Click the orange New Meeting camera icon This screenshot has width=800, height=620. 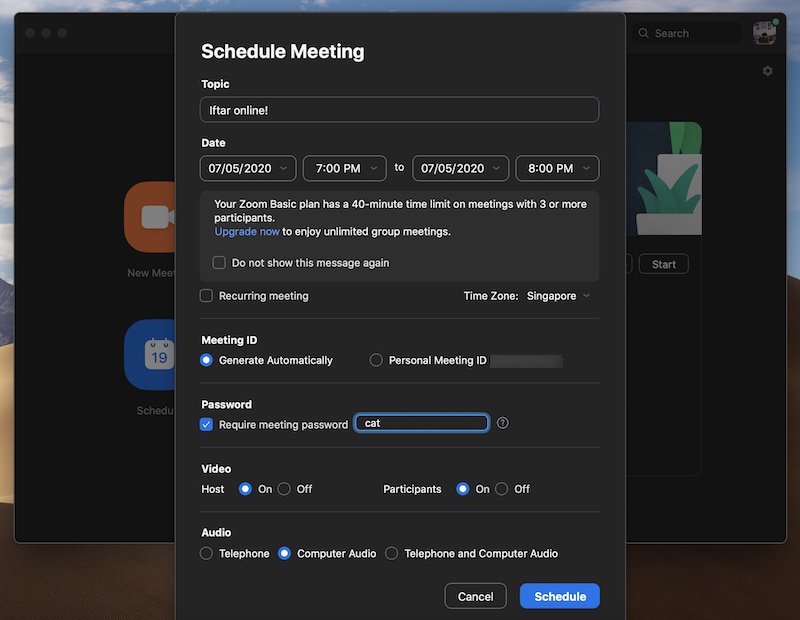pyautogui.click(x=149, y=217)
